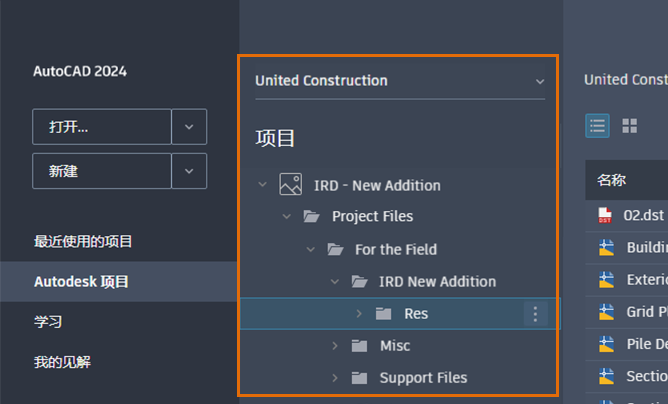
Task: Click the drawing icon next to Grid P
Action: [606, 312]
